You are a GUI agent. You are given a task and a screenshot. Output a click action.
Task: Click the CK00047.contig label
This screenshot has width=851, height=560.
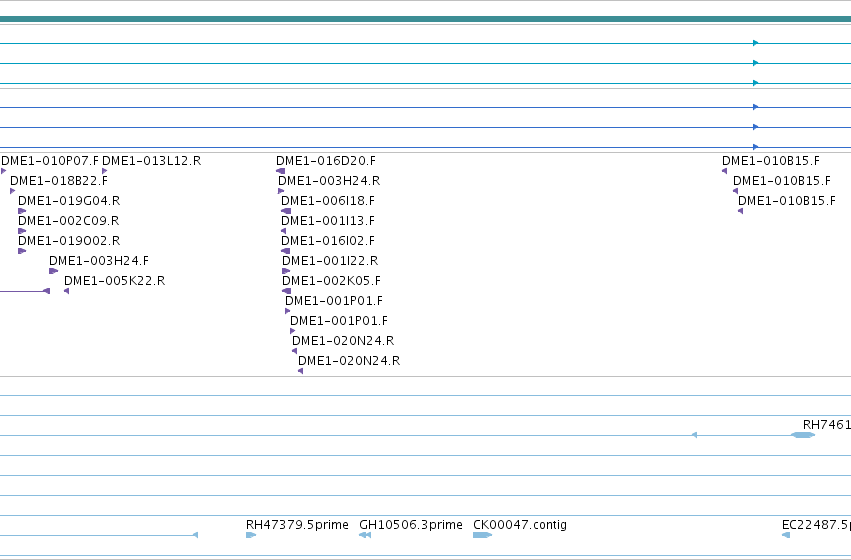point(520,525)
